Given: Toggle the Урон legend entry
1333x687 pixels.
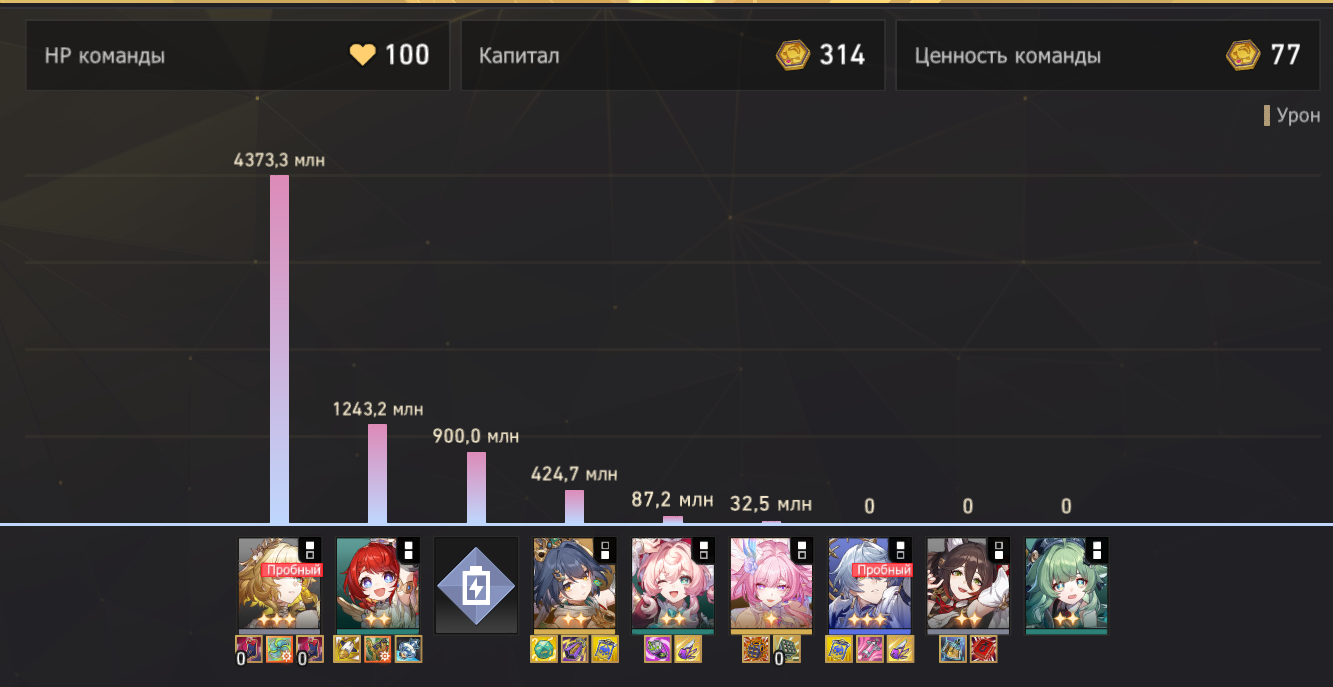Looking at the screenshot, I should pos(1293,115).
